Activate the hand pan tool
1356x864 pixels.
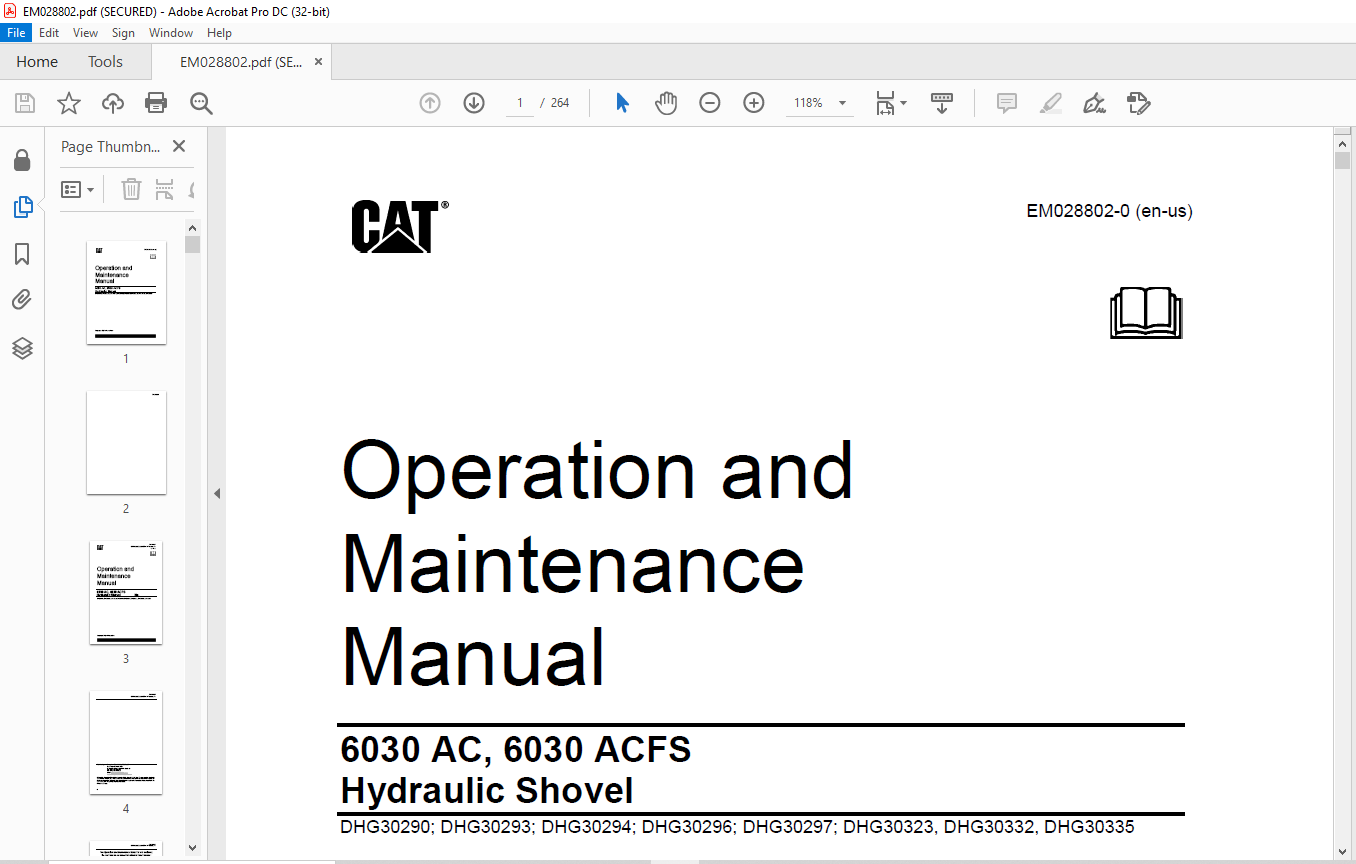[x=666, y=103]
